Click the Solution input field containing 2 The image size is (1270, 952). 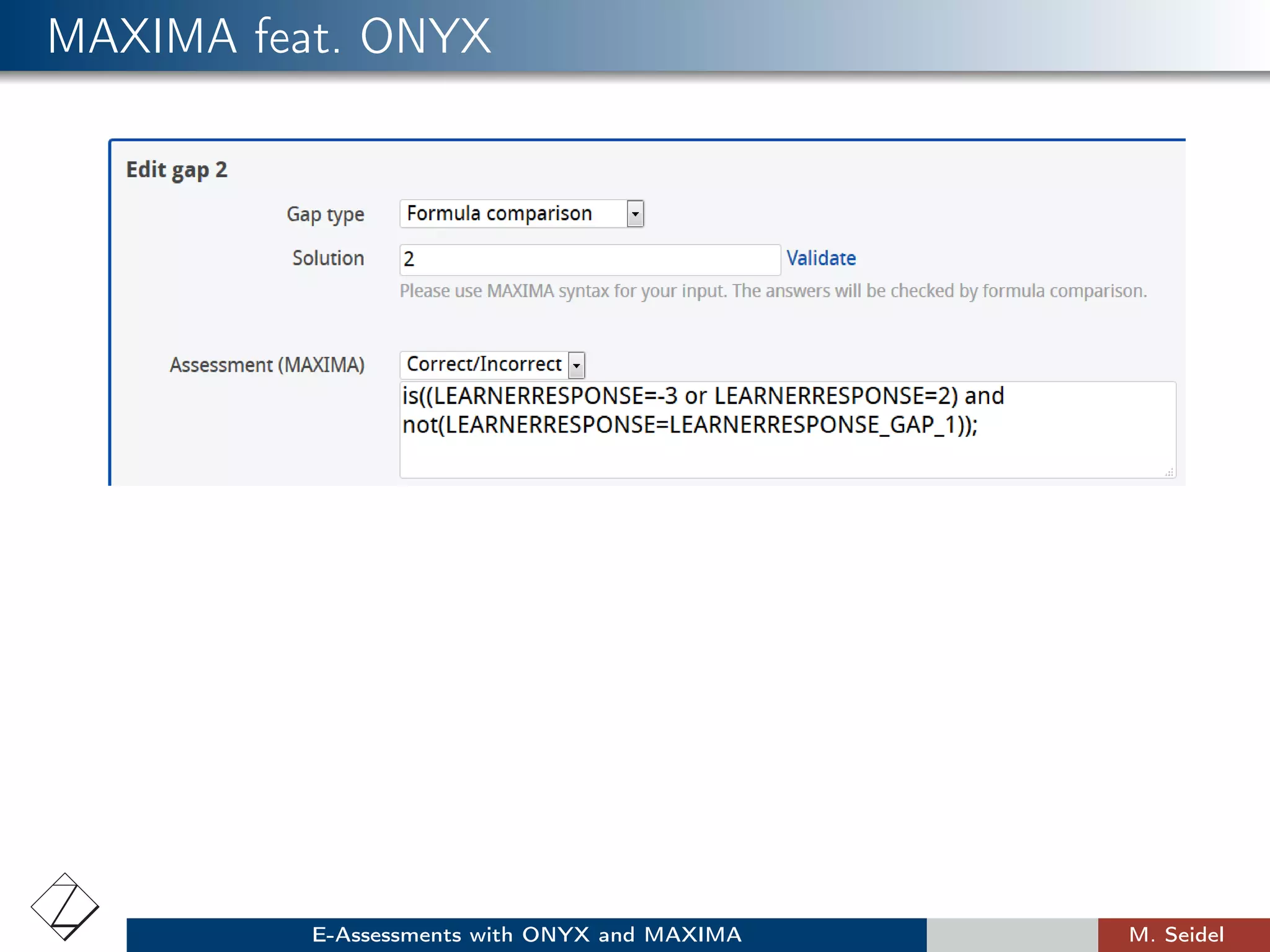(x=590, y=259)
